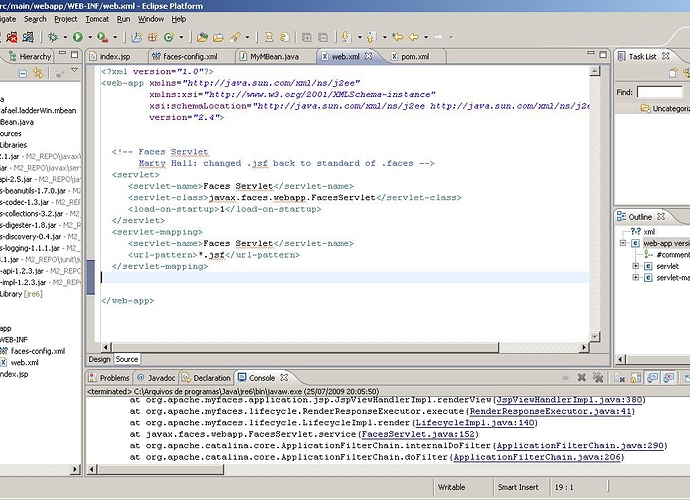Click the New Java Class icon
The width and height of the screenshot is (690, 500).
[169, 37]
